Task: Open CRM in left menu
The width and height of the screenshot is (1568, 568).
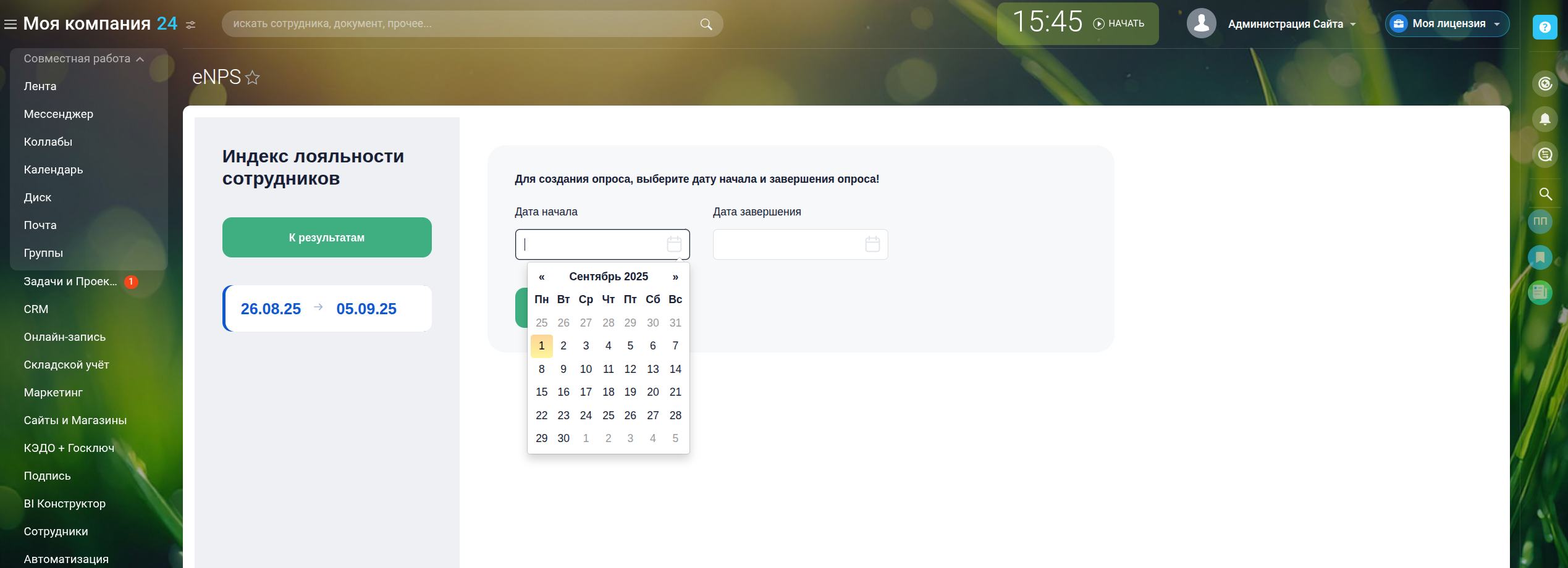Action: tap(36, 309)
